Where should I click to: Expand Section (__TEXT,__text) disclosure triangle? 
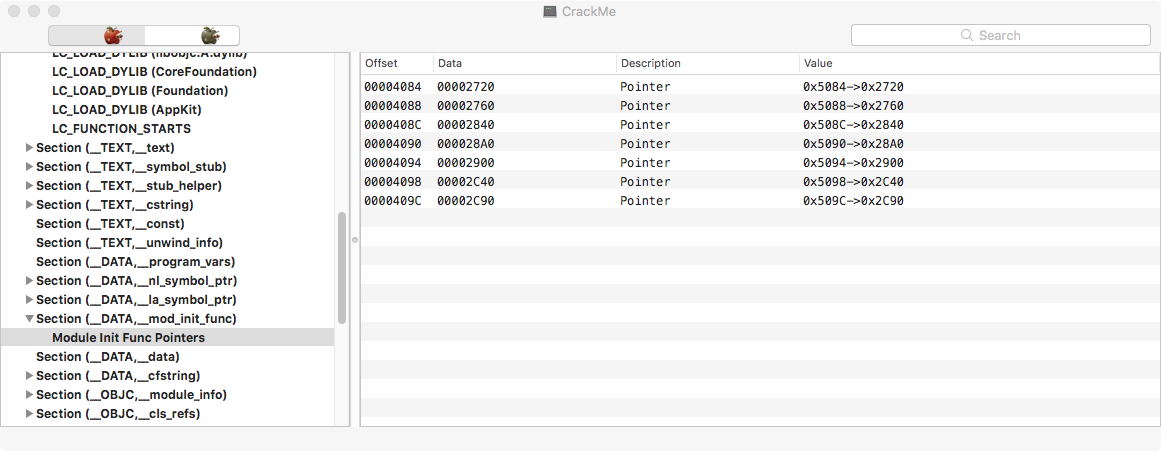coord(29,148)
